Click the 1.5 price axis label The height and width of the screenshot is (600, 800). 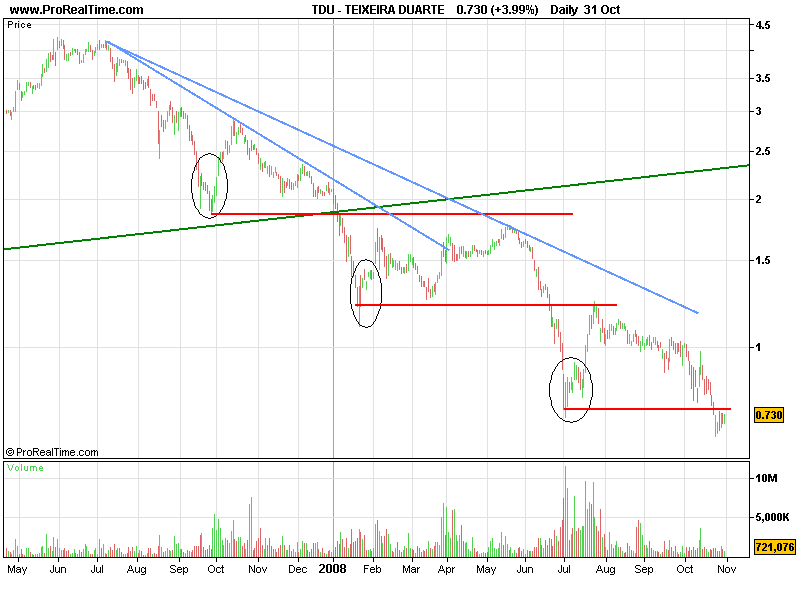pyautogui.click(x=763, y=261)
